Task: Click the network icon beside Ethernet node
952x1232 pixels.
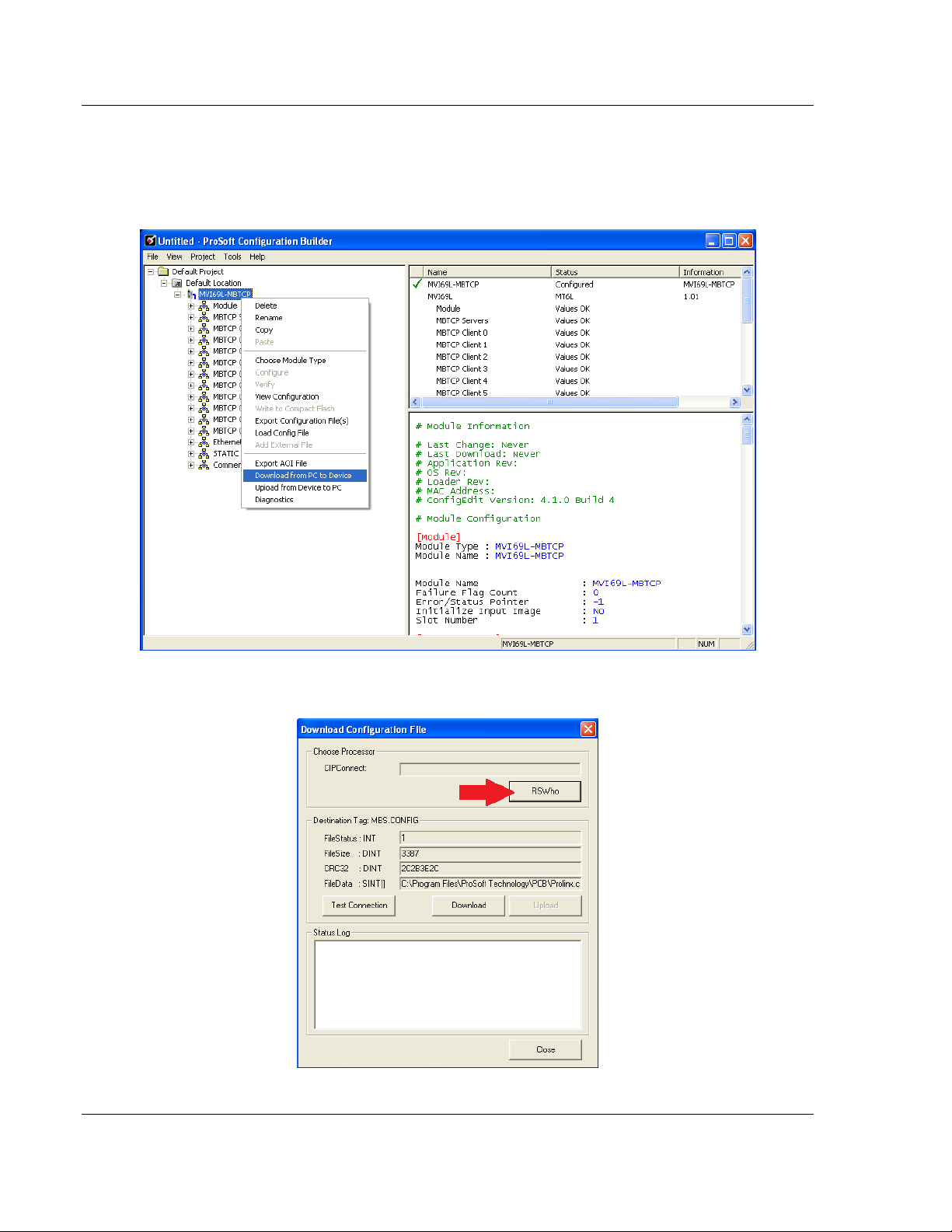Action: tap(204, 442)
